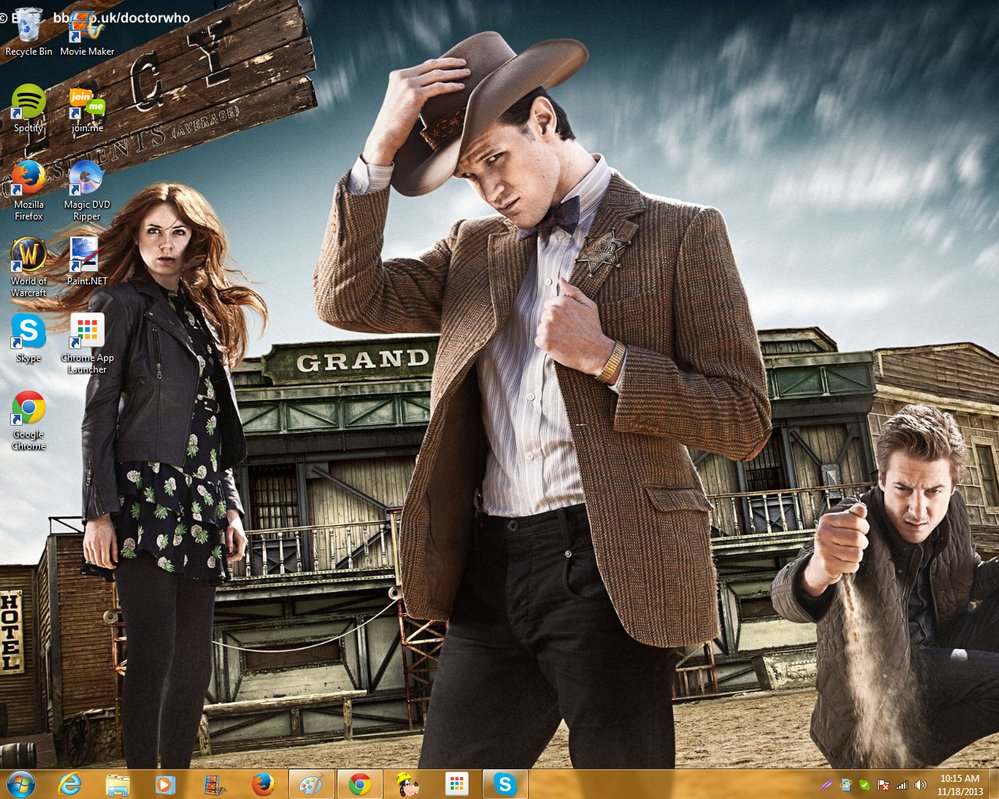
Task: Launch Firefox from the taskbar
Action: click(x=262, y=784)
